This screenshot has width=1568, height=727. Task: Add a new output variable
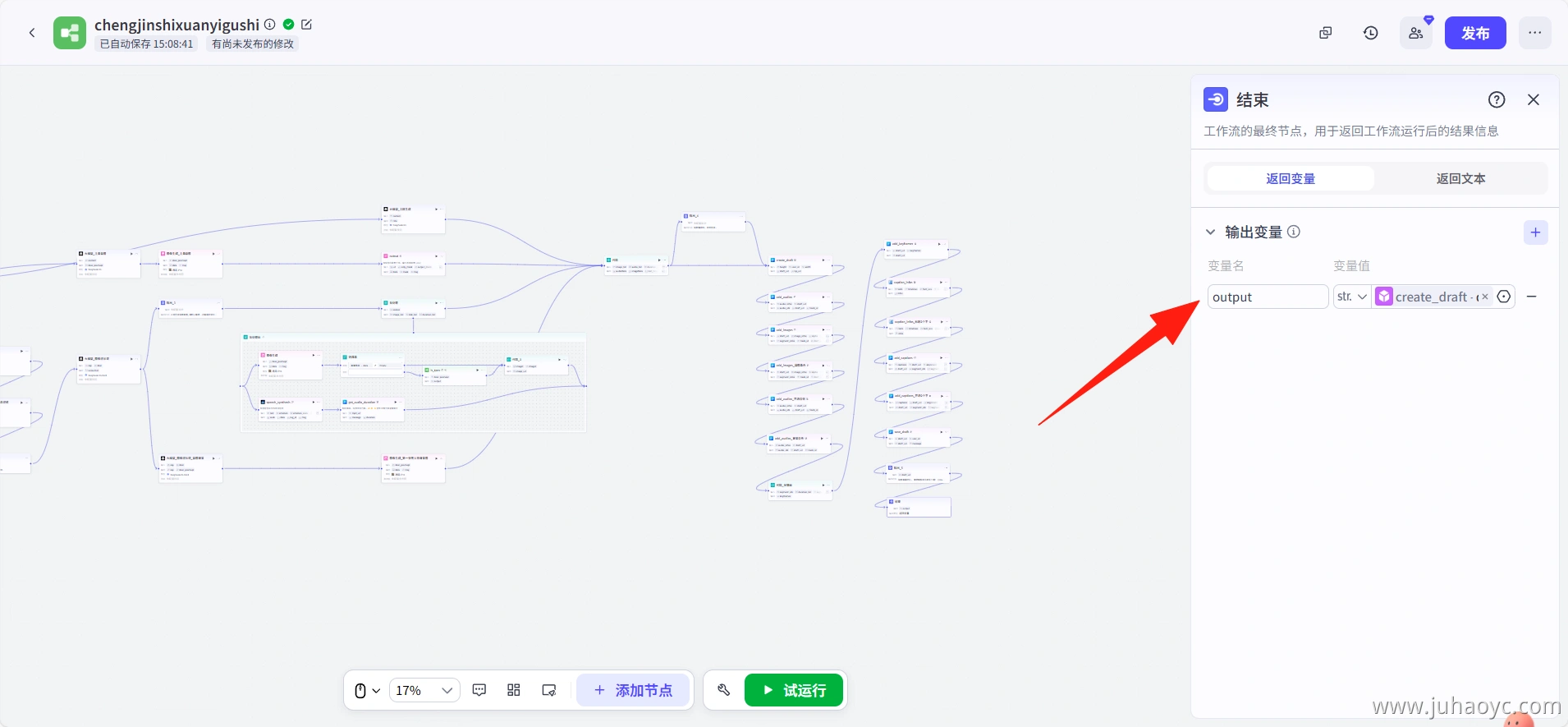1535,232
